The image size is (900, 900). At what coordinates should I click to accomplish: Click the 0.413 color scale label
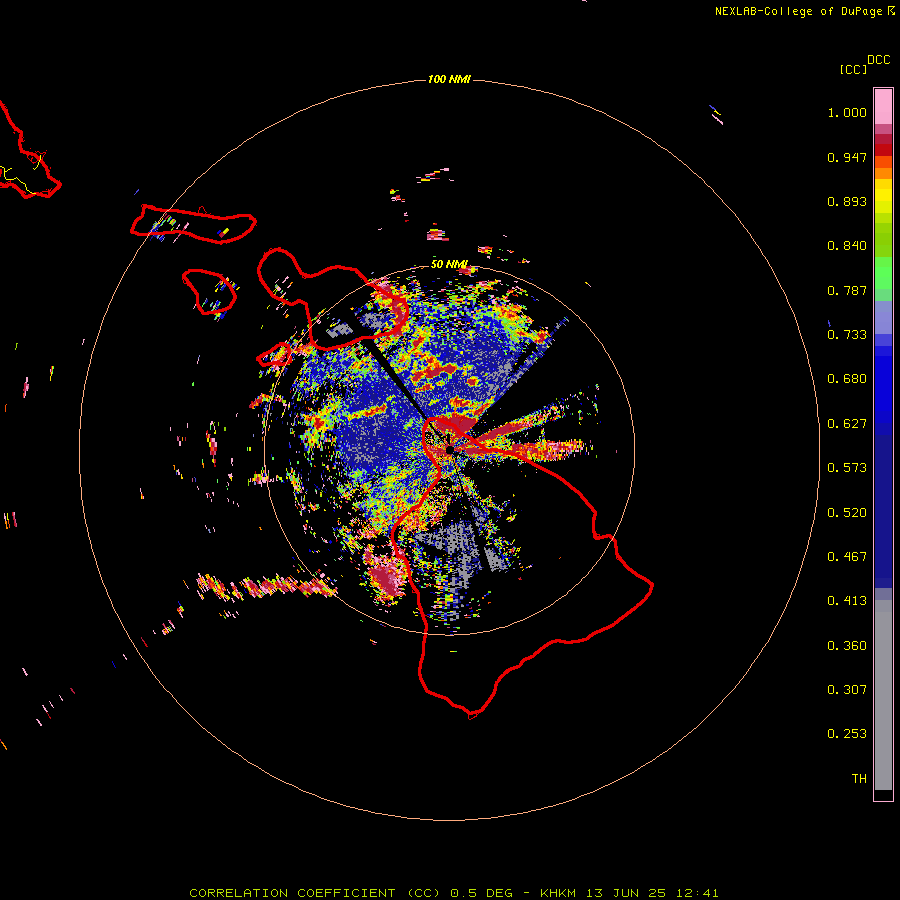coord(847,601)
